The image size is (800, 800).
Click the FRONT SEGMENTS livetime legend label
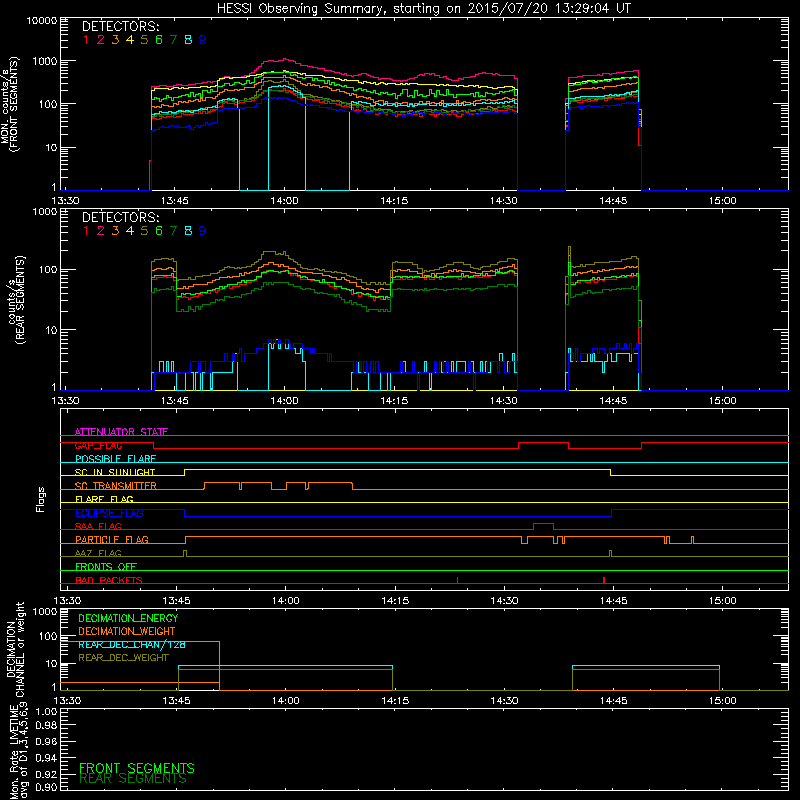137,768
